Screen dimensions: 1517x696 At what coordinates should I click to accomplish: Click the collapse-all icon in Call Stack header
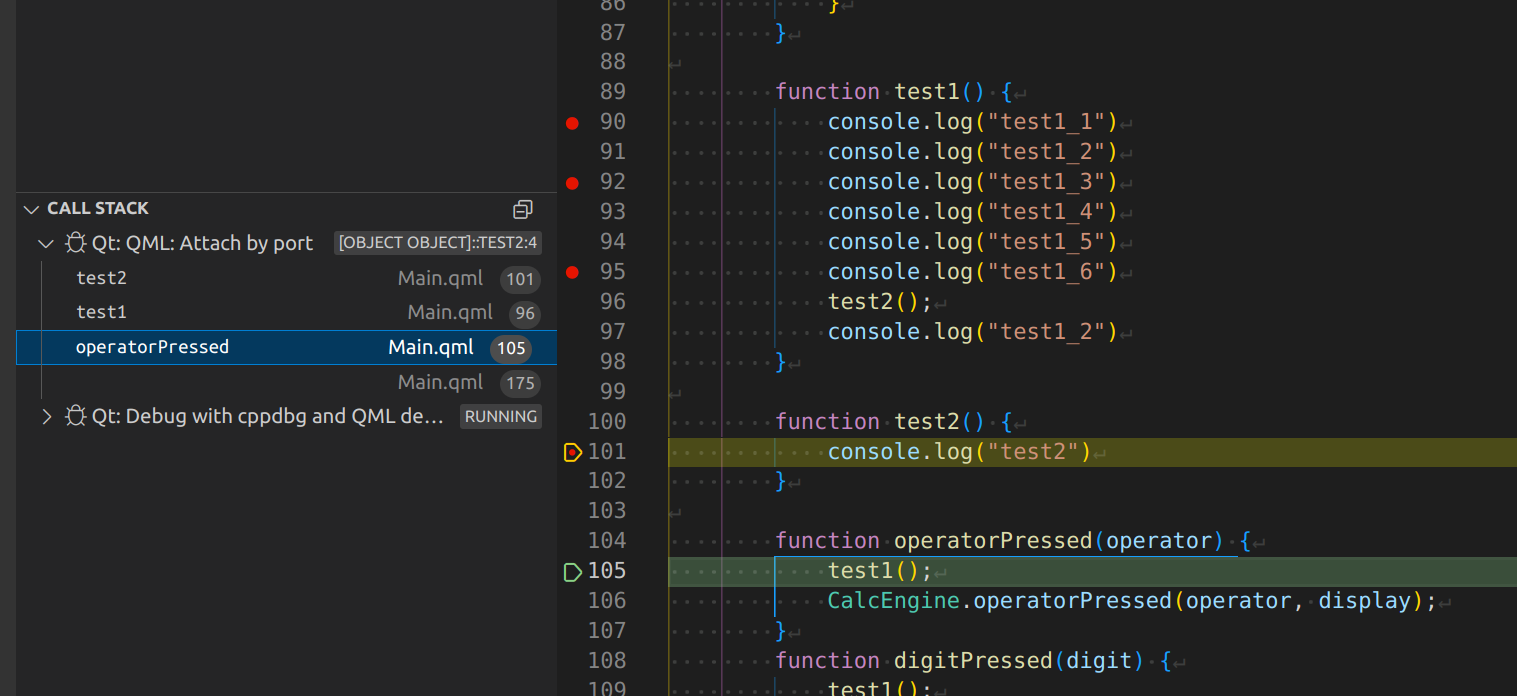[x=522, y=209]
